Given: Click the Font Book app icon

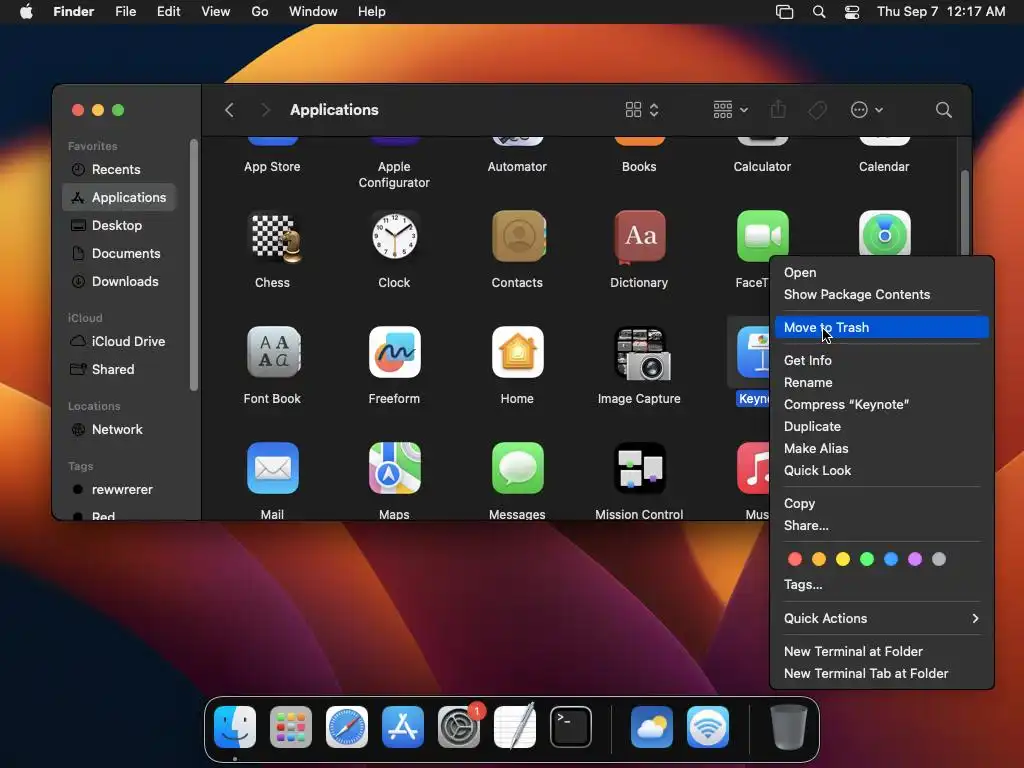Looking at the screenshot, I should coord(274,352).
